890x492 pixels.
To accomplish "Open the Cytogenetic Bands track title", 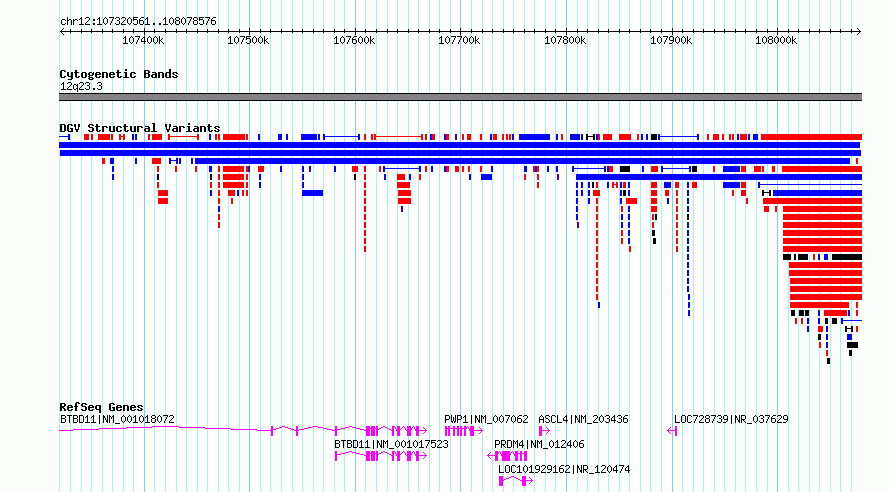I will (x=119, y=74).
